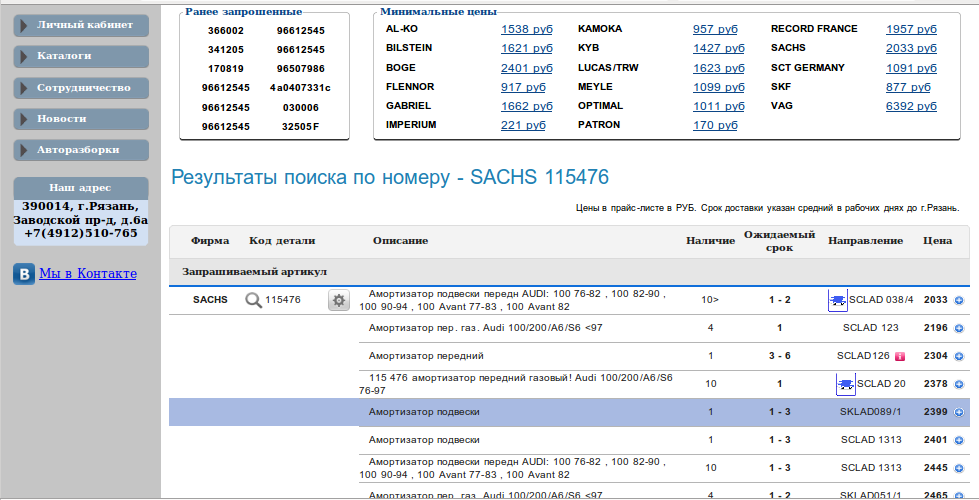Viewport: 979px width, 500px height.
Task: Click the SCLAD 123 direction cell
Action: pos(871,328)
